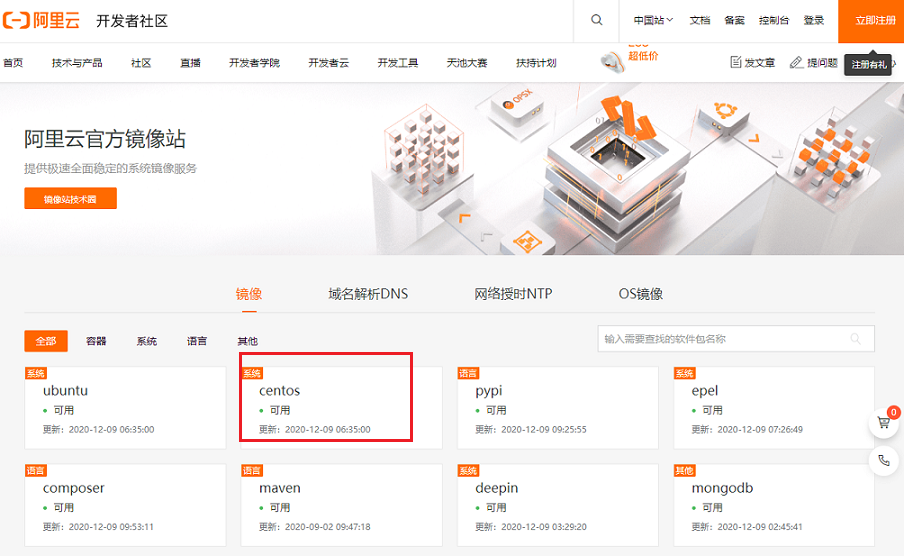Screen dimensions: 904x556
Task: Open the 社区 nav item
Action: (141, 62)
